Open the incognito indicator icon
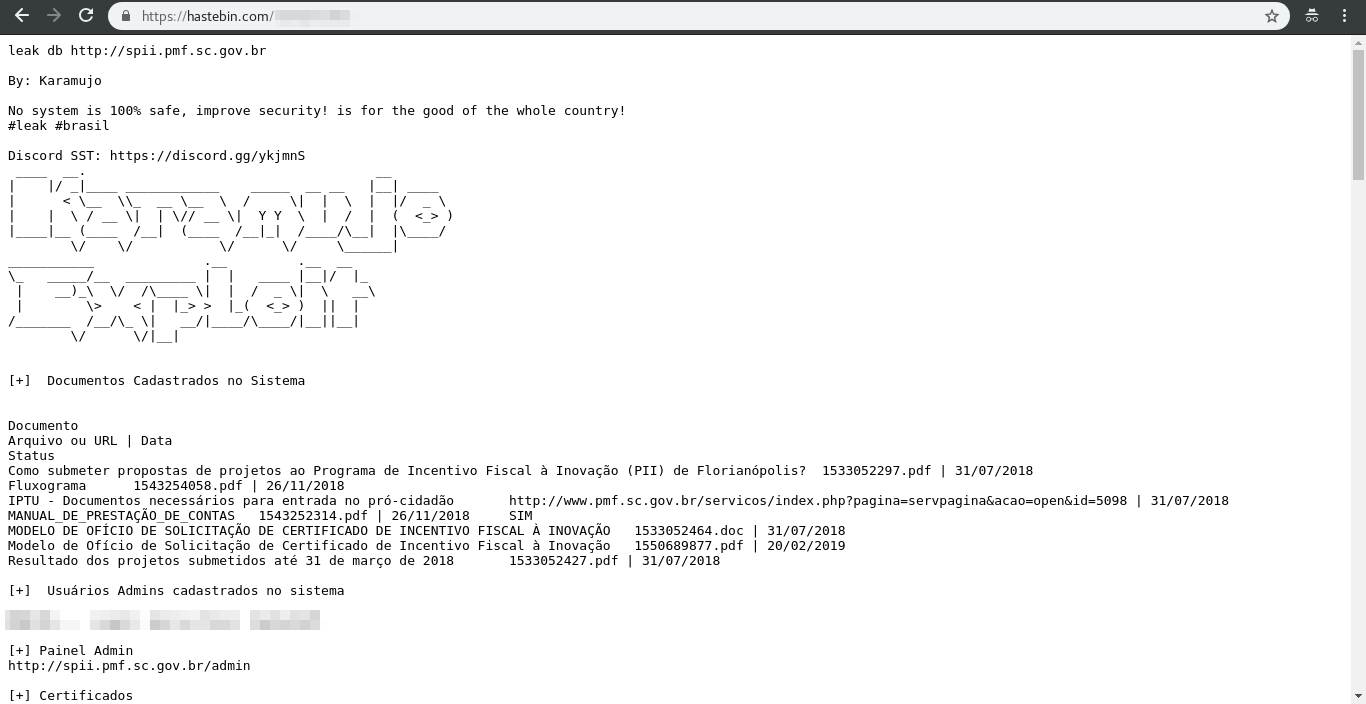The height and width of the screenshot is (704, 1366). pos(1312,16)
